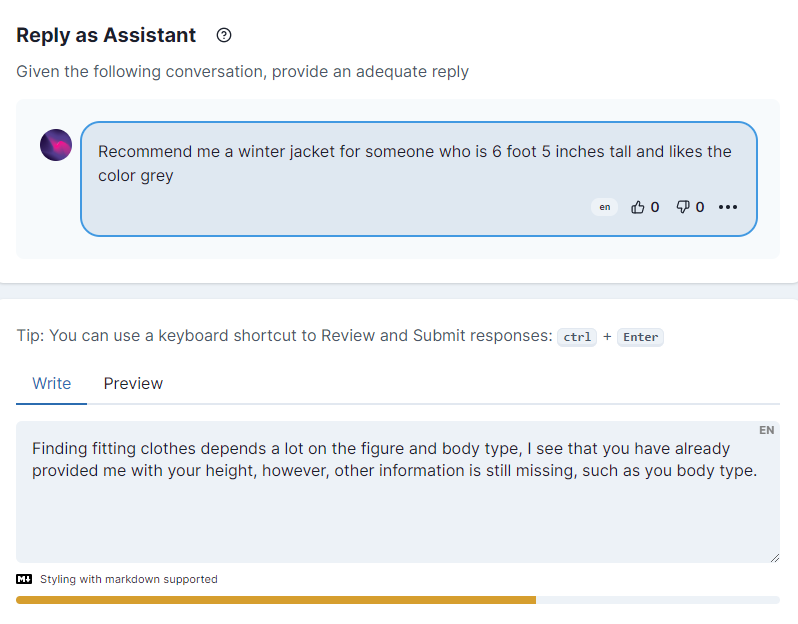798x624 pixels.
Task: Switch to the Write tab
Action: [52, 384]
